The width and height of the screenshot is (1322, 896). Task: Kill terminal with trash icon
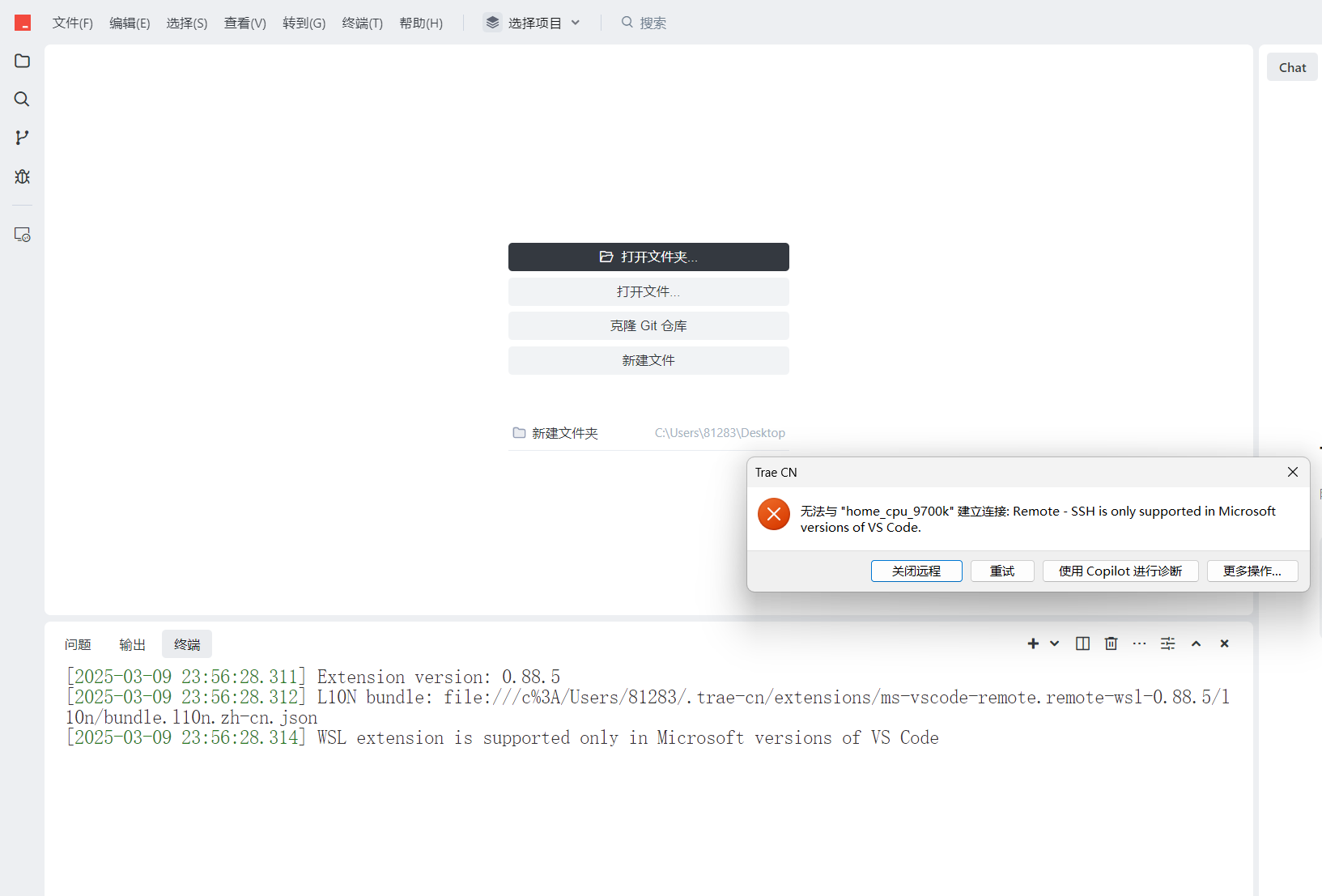(x=1111, y=643)
